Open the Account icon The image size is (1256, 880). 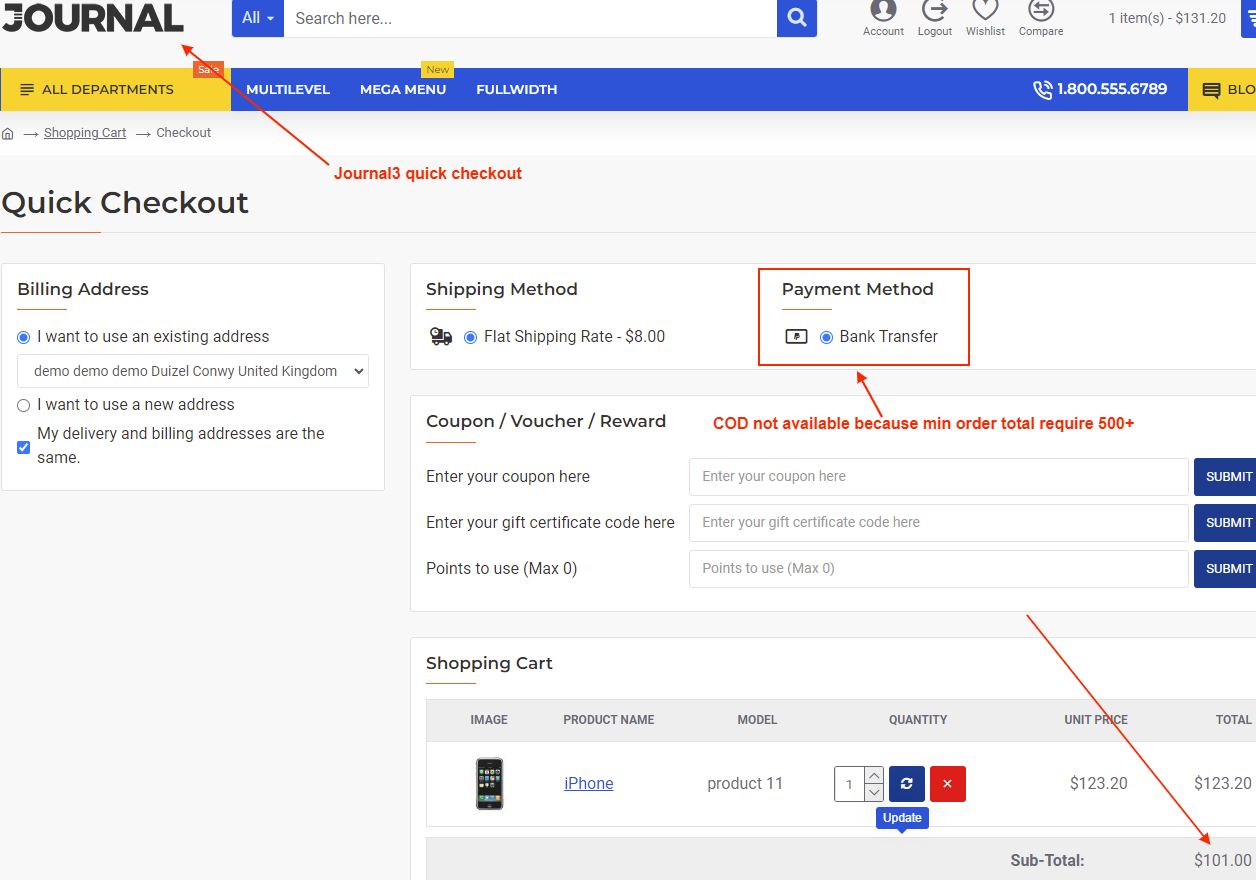tap(883, 12)
